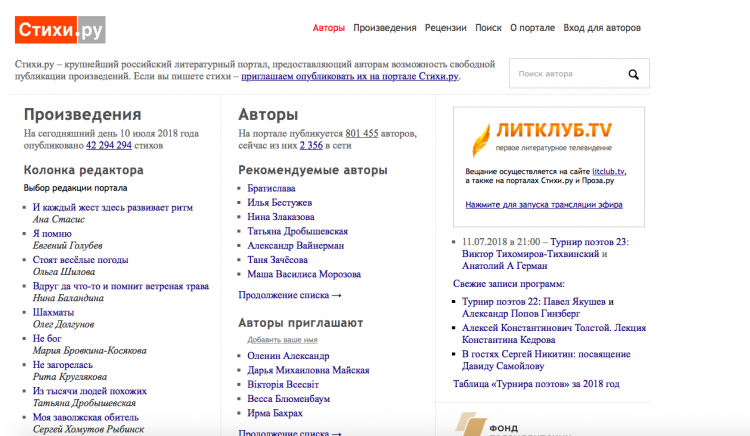Click the Добавить ваше имя link
Viewport: 750px width, 436px height.
point(282,340)
